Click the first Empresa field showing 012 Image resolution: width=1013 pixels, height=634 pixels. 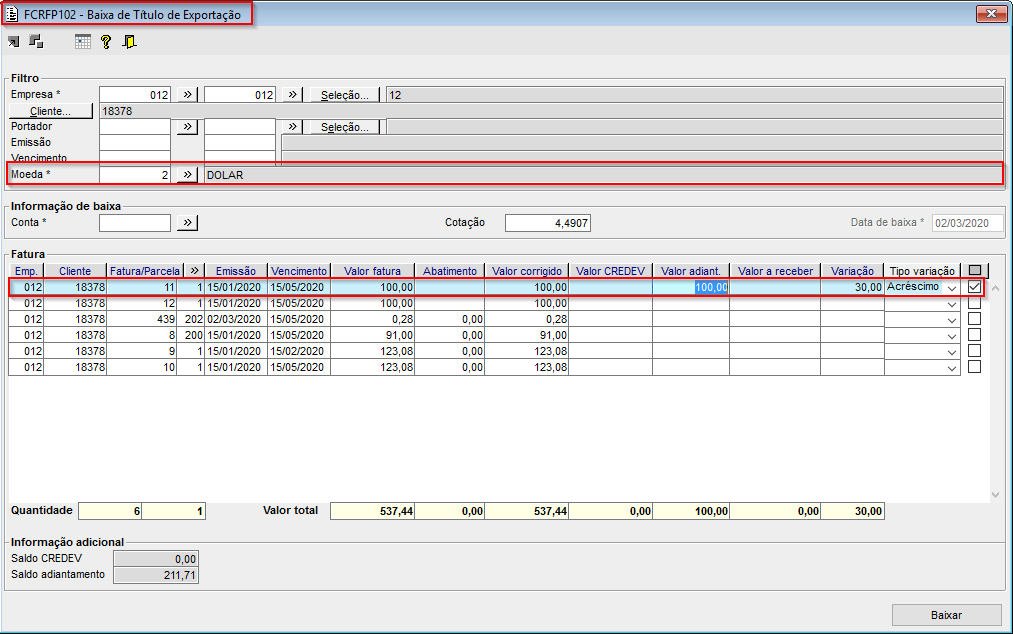135,95
